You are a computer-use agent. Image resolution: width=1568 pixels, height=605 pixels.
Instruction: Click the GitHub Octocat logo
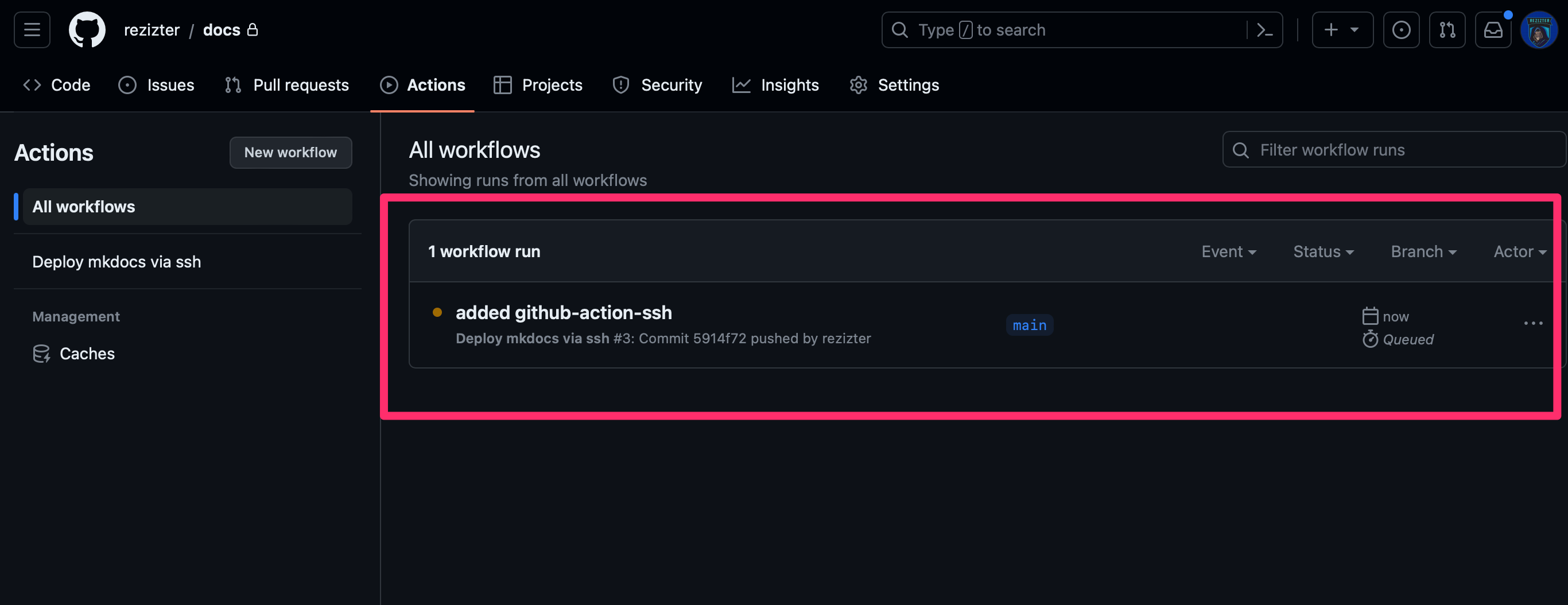87,30
